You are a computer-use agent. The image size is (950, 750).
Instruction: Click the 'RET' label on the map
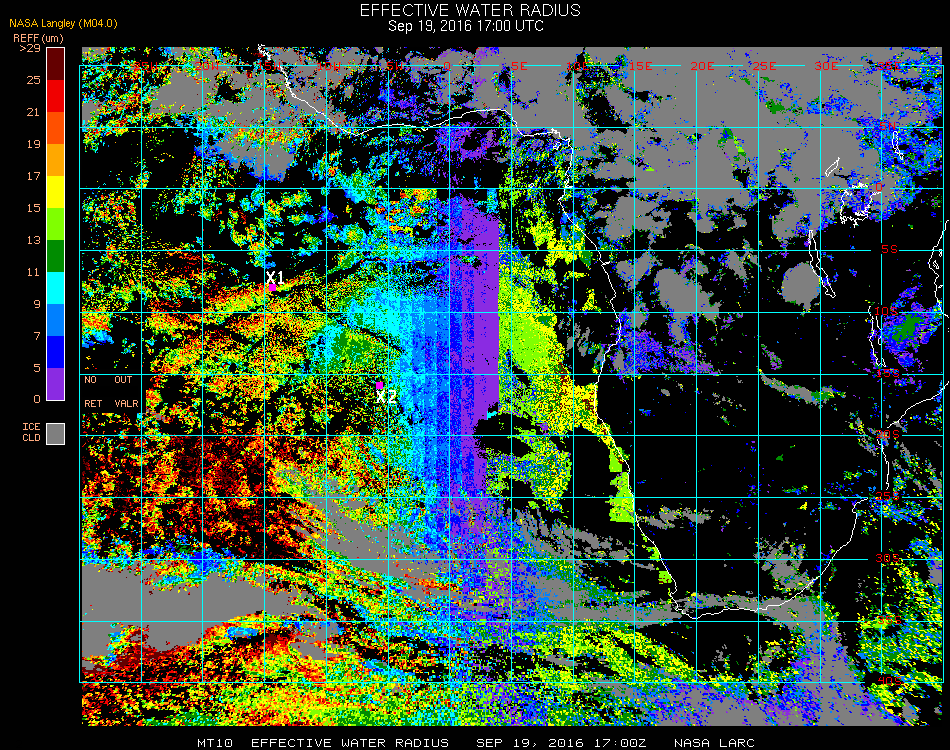(x=93, y=403)
